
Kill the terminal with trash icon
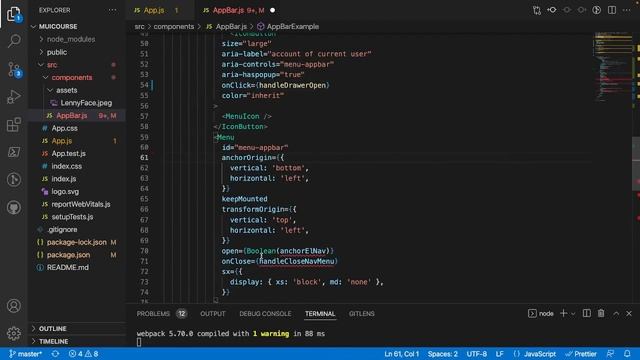coord(601,313)
